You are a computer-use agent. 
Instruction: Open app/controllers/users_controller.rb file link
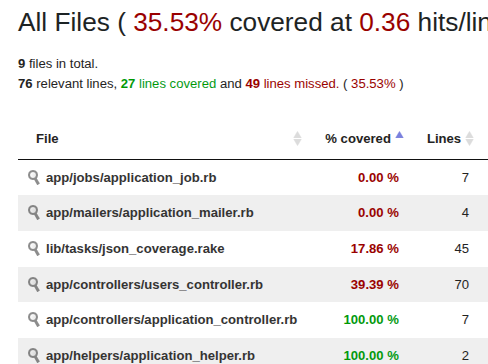click(154, 285)
